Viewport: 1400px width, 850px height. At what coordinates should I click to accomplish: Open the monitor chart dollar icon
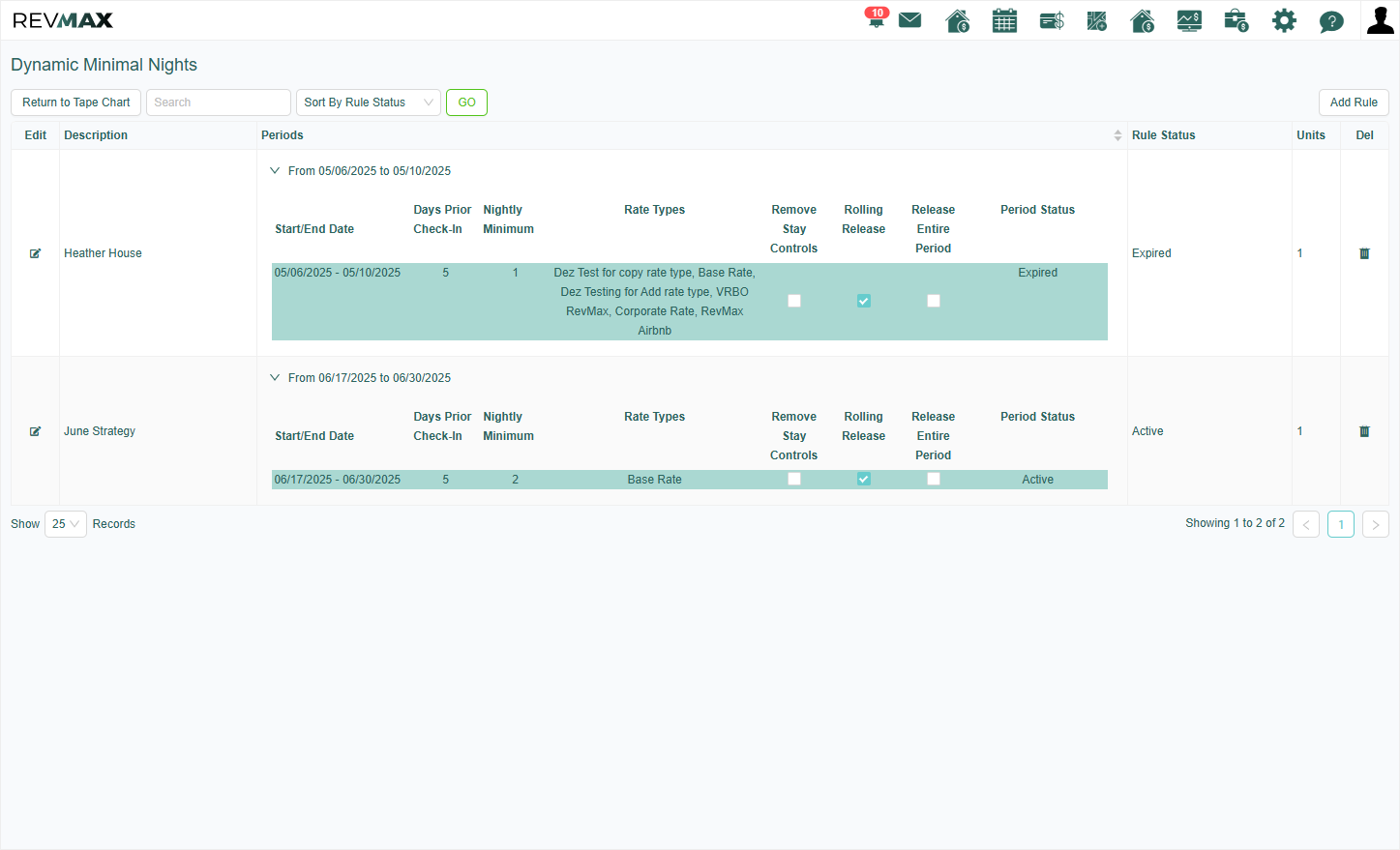tap(1189, 20)
